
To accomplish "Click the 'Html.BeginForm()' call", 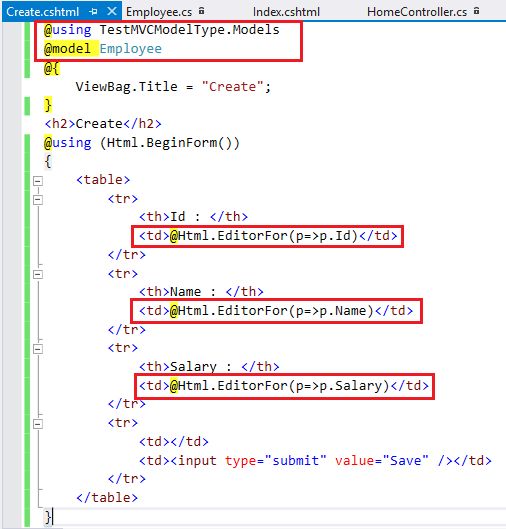I will 173,143.
